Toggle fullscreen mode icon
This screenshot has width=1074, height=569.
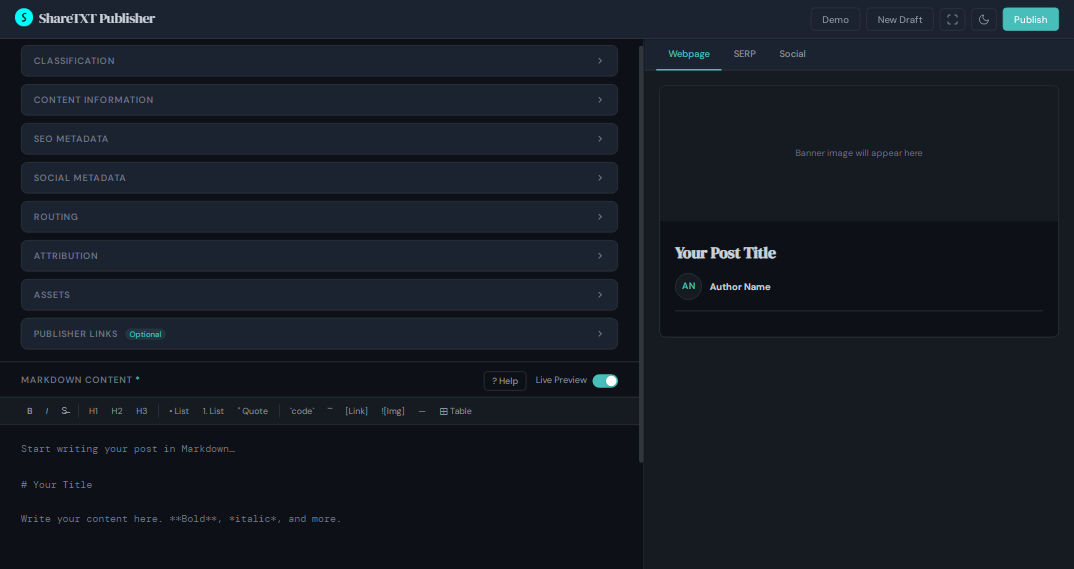click(952, 19)
